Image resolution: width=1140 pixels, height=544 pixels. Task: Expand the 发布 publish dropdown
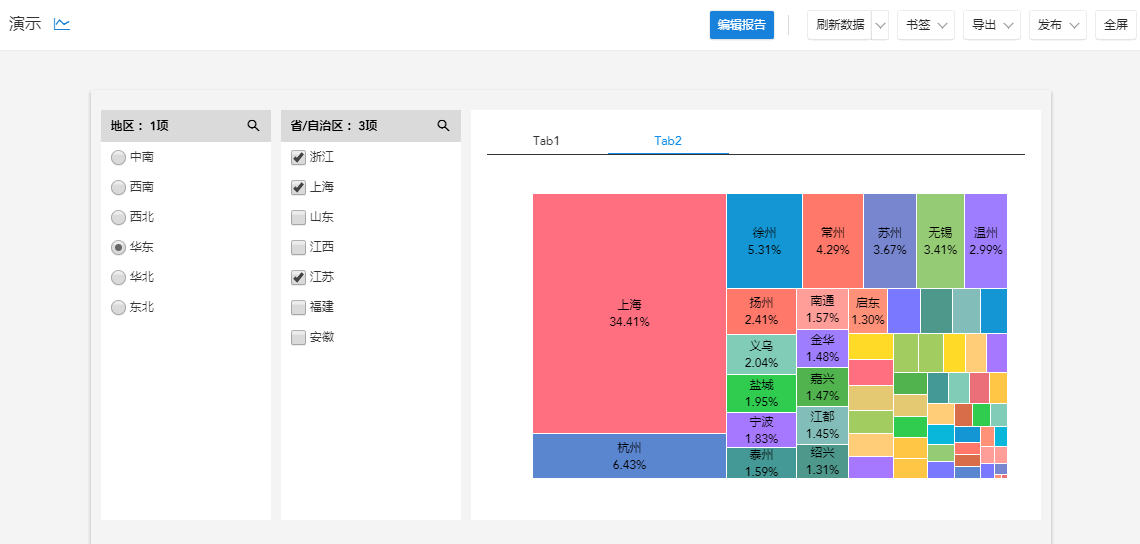pyautogui.click(x=1058, y=25)
